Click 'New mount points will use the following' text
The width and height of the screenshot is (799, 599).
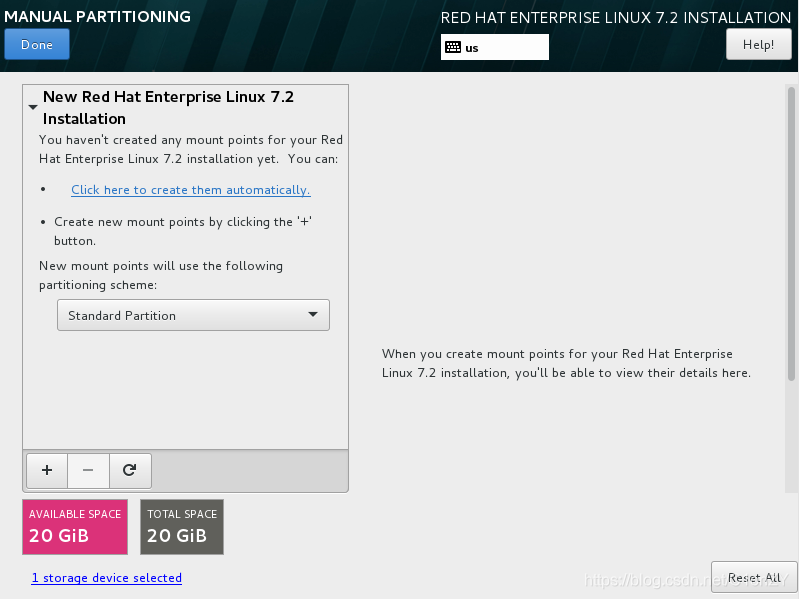tap(161, 275)
